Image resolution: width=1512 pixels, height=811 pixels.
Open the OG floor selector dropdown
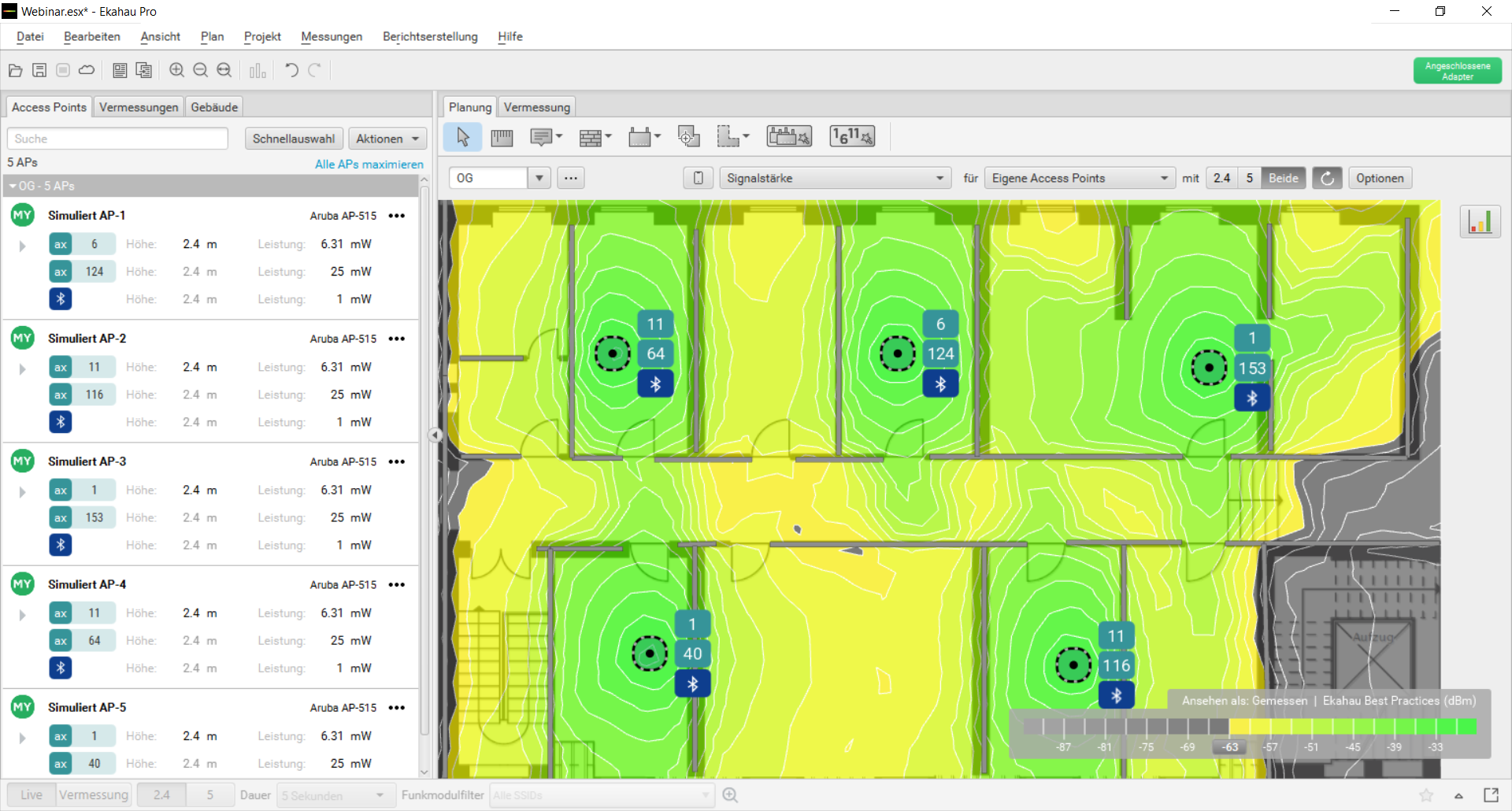539,178
